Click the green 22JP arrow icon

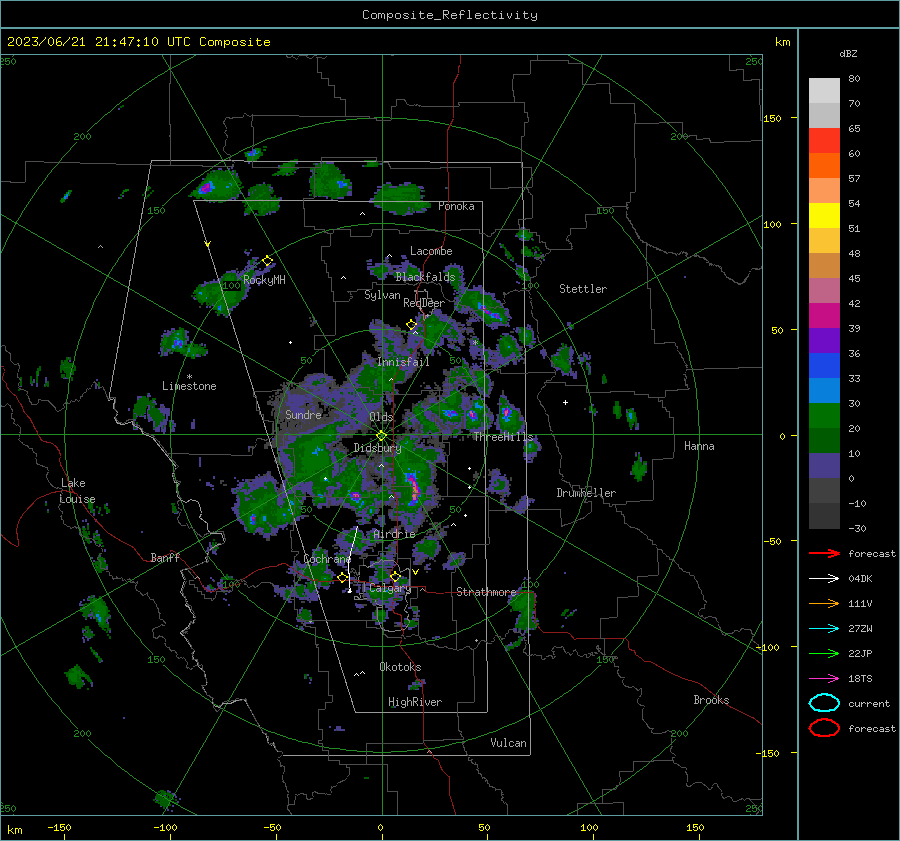point(824,653)
